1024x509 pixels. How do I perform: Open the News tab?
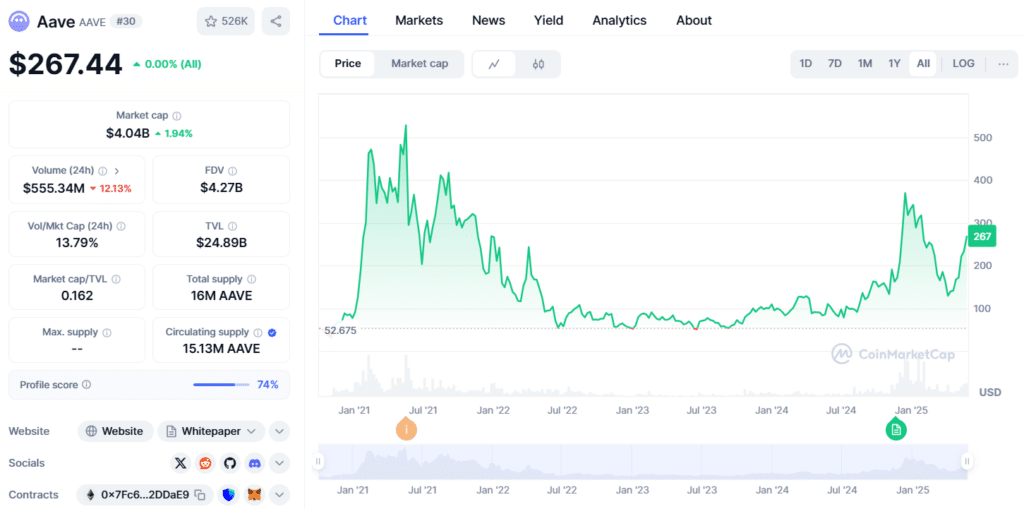point(488,20)
